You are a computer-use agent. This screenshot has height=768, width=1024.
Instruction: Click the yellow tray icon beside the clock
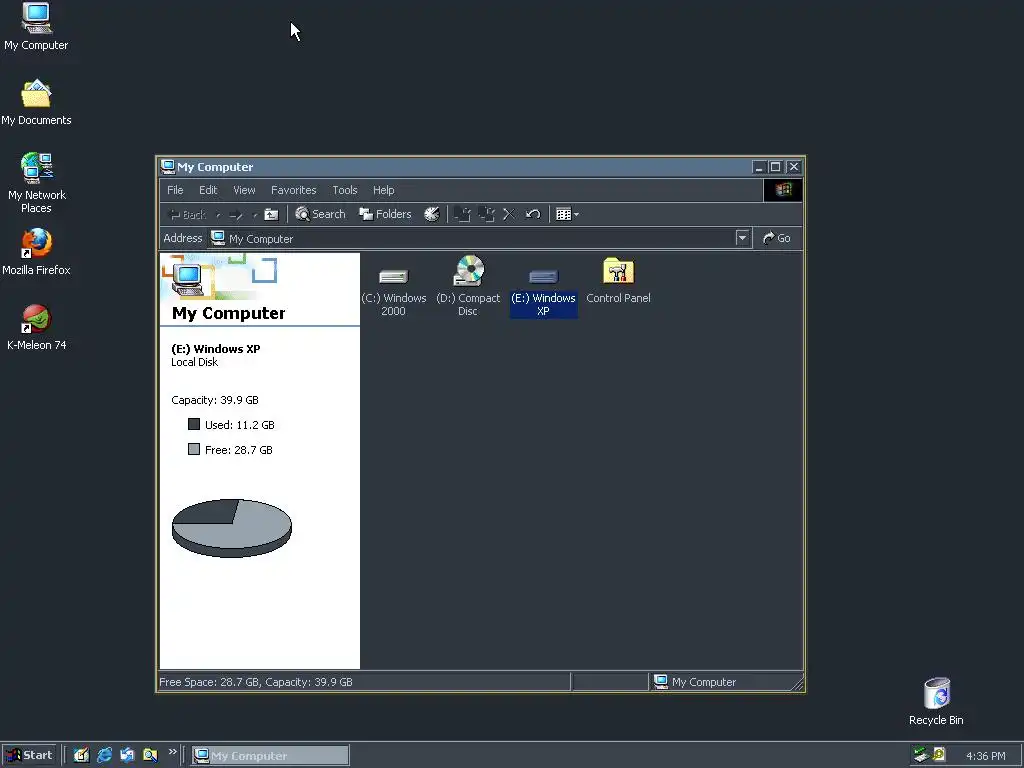coord(939,754)
